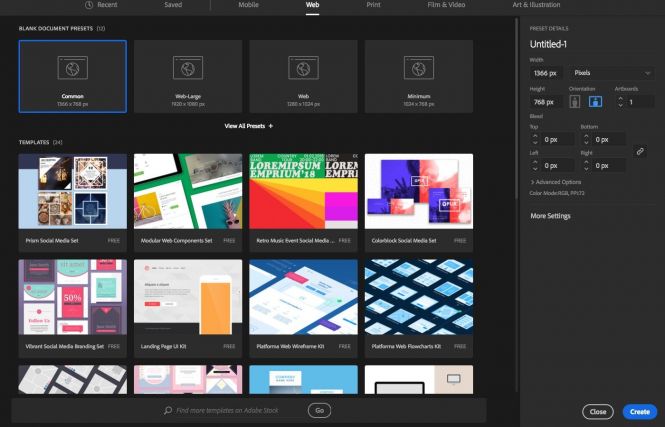Open the Art & Illustration tab
Screen dimensions: 665x427
click(x=536, y=5)
